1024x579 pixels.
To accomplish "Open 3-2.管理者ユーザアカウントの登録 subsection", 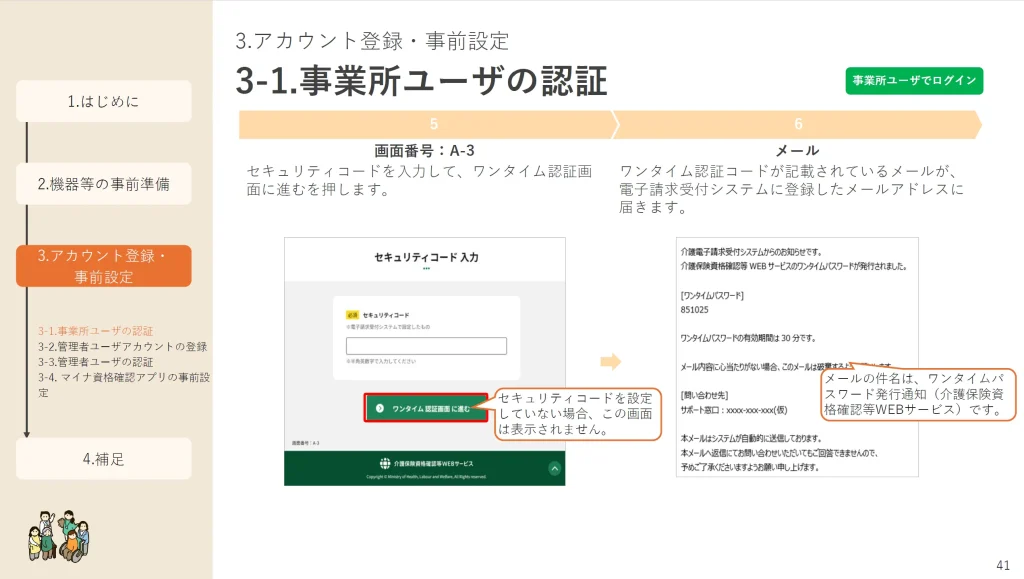I will (122, 347).
